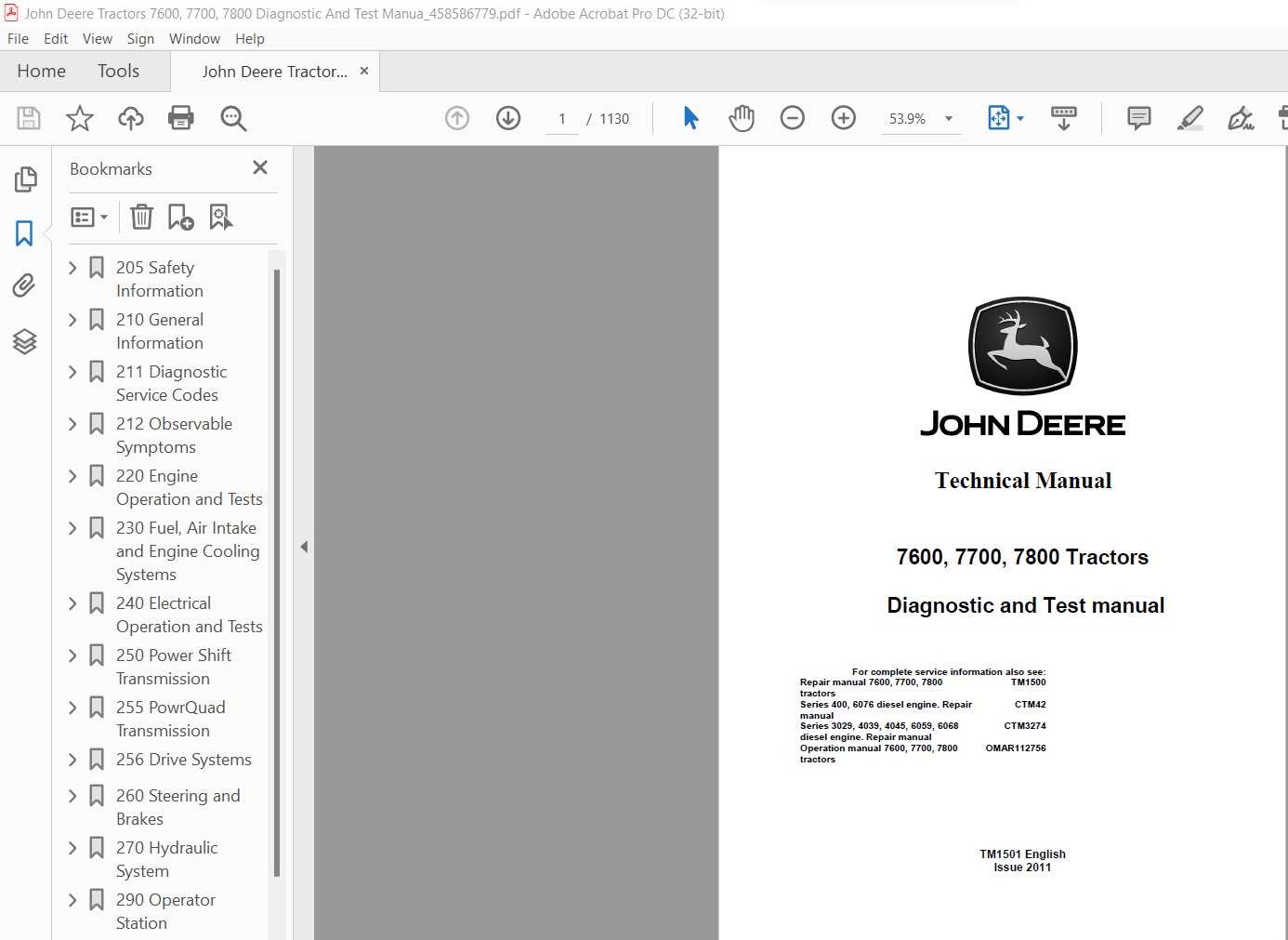Open the Page Thumbnails panel
The height and width of the screenshot is (940, 1288).
25,179
